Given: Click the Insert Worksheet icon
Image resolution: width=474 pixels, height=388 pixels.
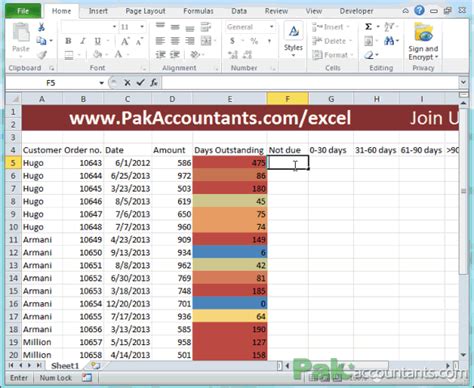Looking at the screenshot, I should click(96, 366).
